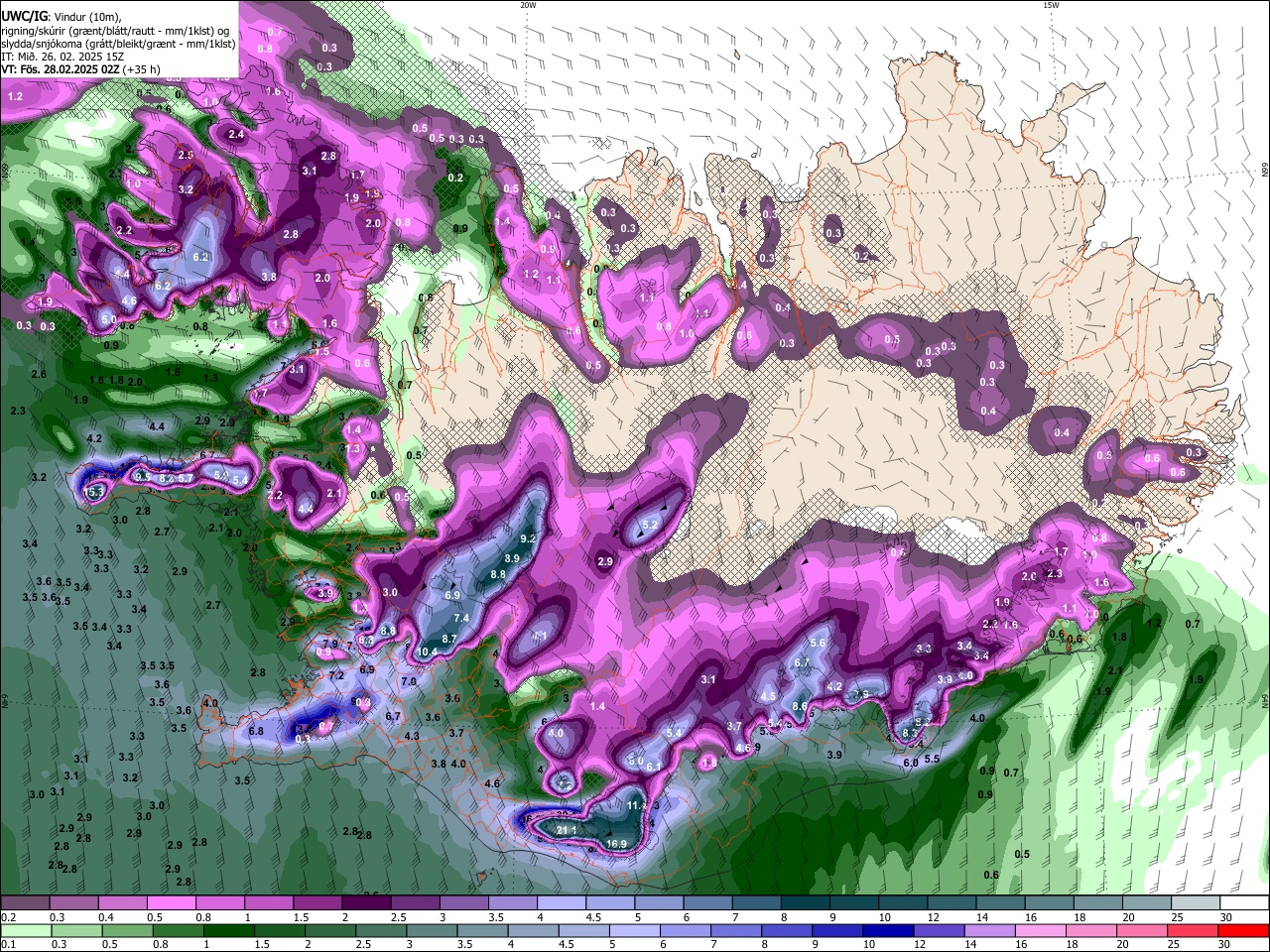Click the '30' label in upper legend row
The width and height of the screenshot is (1270, 952).
tap(1226, 917)
